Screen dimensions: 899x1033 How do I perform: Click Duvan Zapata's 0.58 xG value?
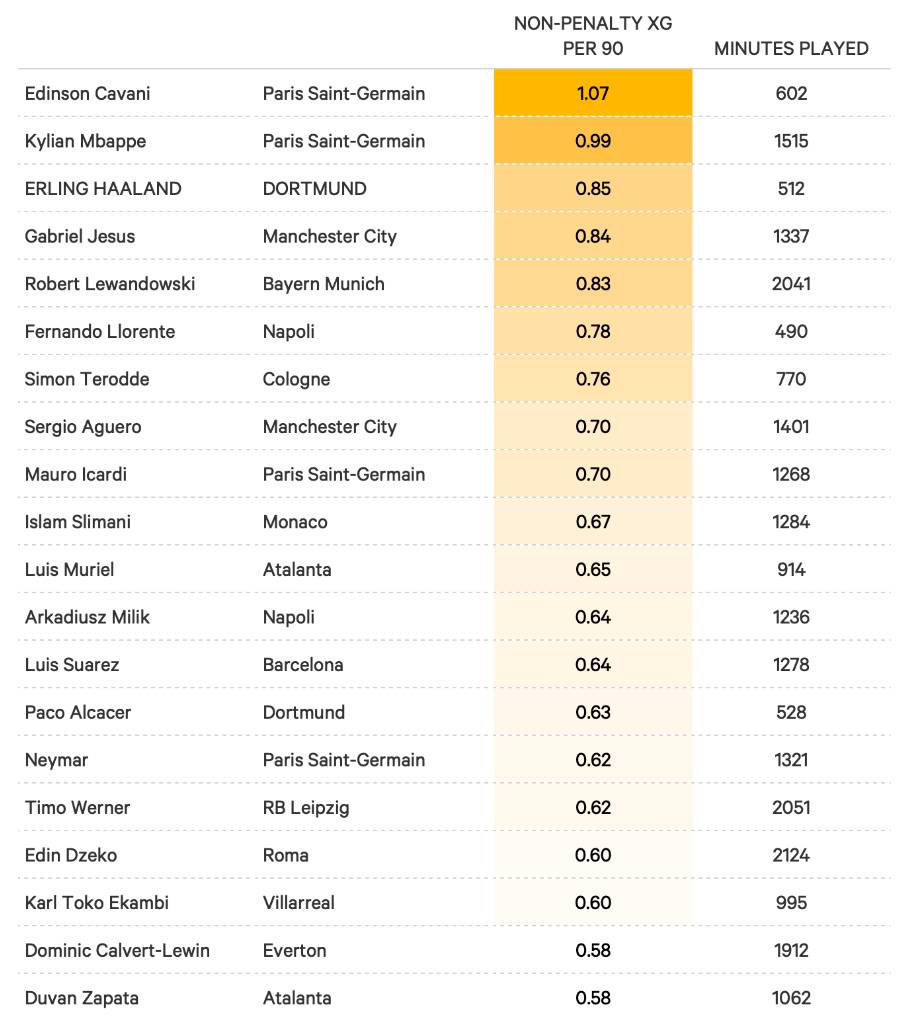click(x=593, y=998)
